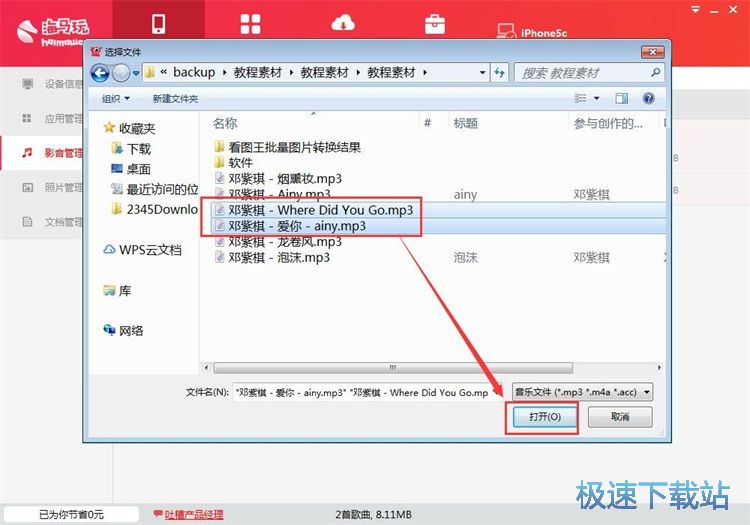
Task: Select file 邓紫棋 - 泡沫.mp3
Action: pos(272,257)
